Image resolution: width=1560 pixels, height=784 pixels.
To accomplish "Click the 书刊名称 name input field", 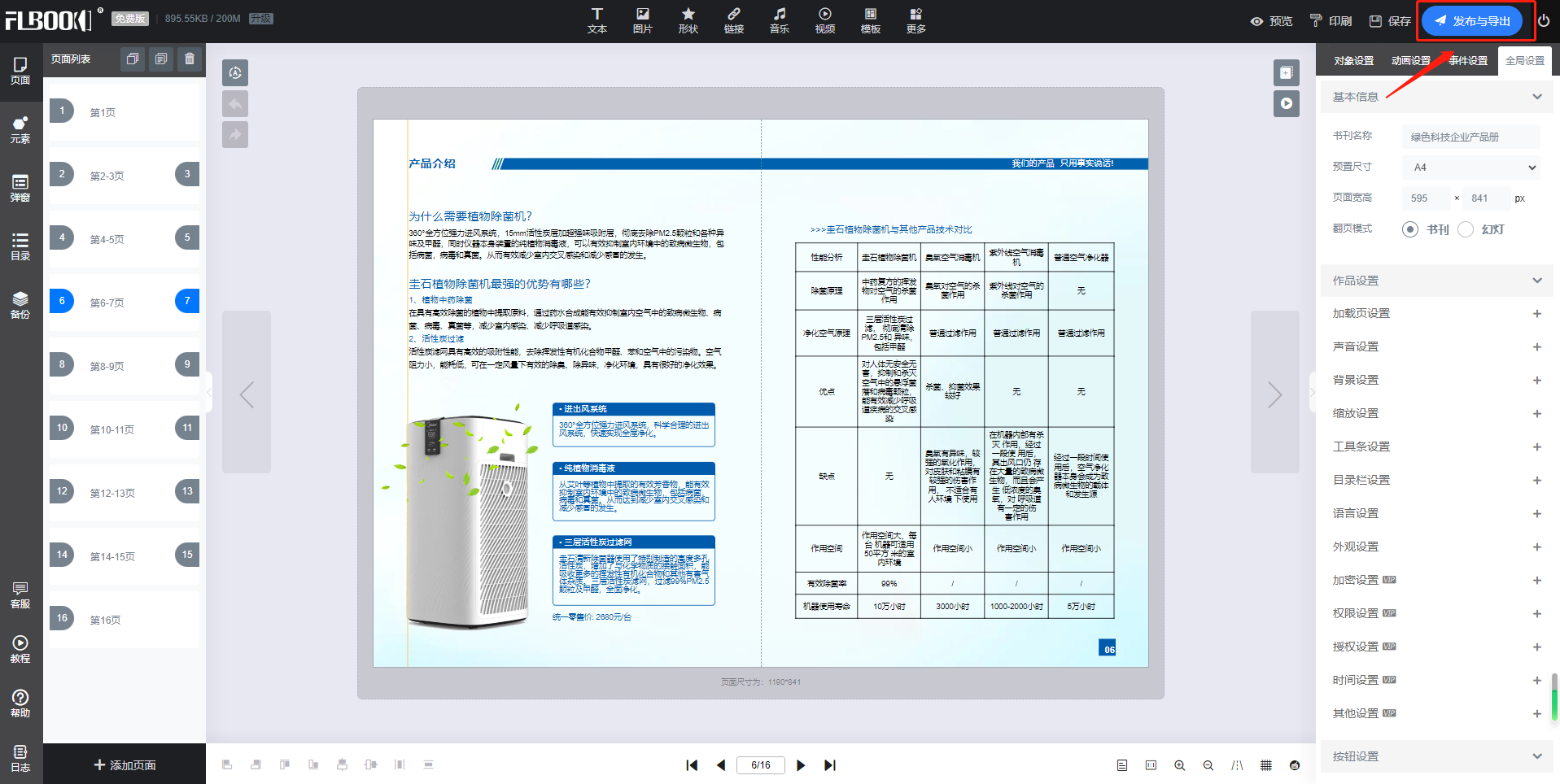I will pos(1471,137).
